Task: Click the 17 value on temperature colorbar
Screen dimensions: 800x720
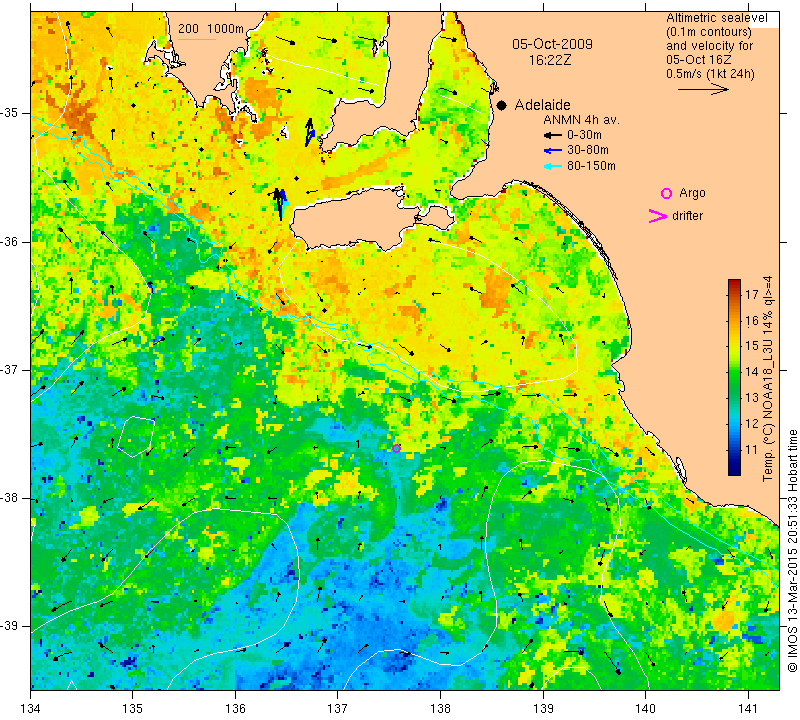Action: [x=752, y=294]
